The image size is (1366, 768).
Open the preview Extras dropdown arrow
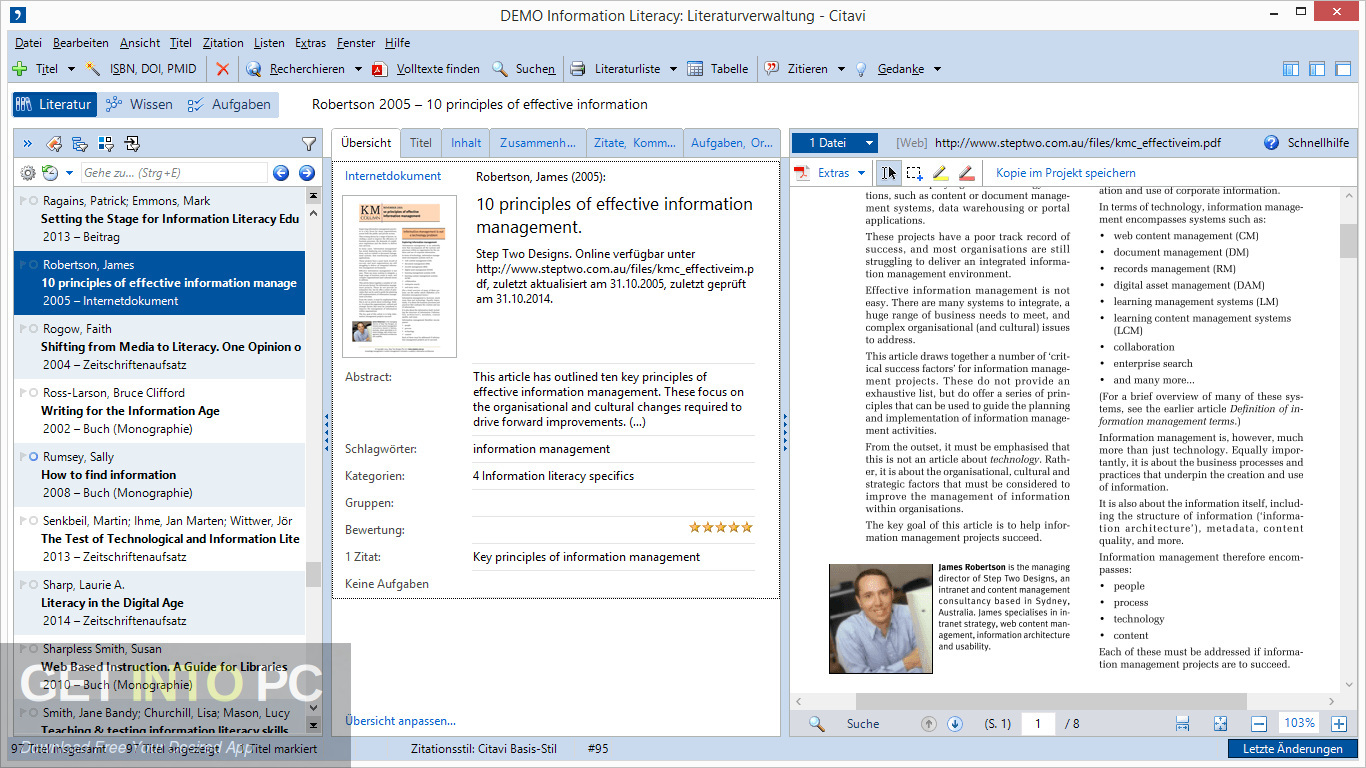pyautogui.click(x=862, y=173)
